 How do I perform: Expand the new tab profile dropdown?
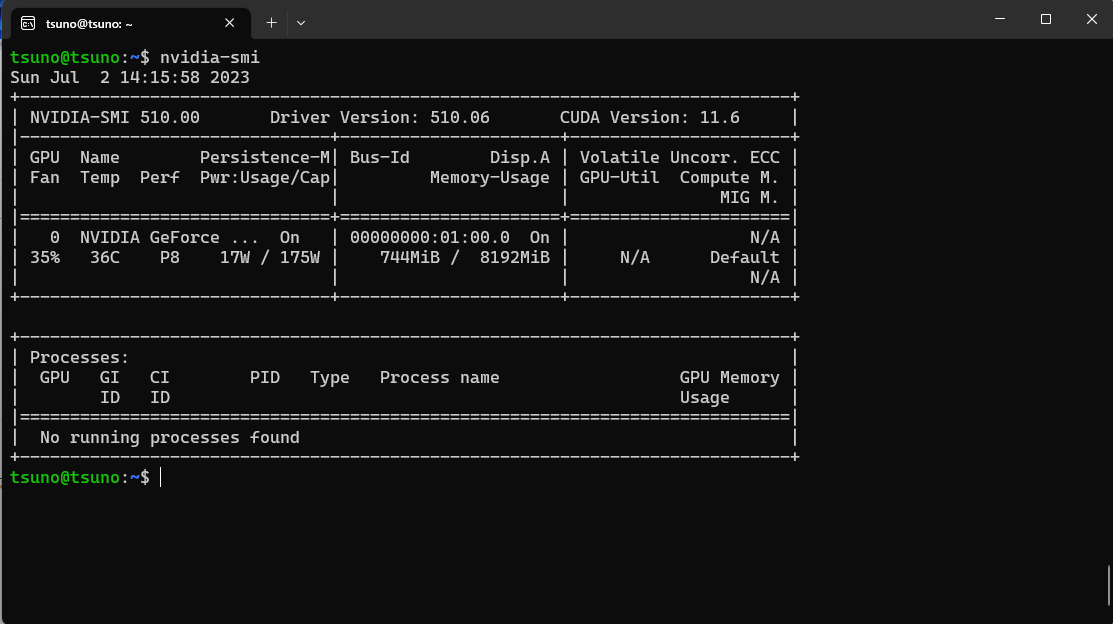(301, 23)
